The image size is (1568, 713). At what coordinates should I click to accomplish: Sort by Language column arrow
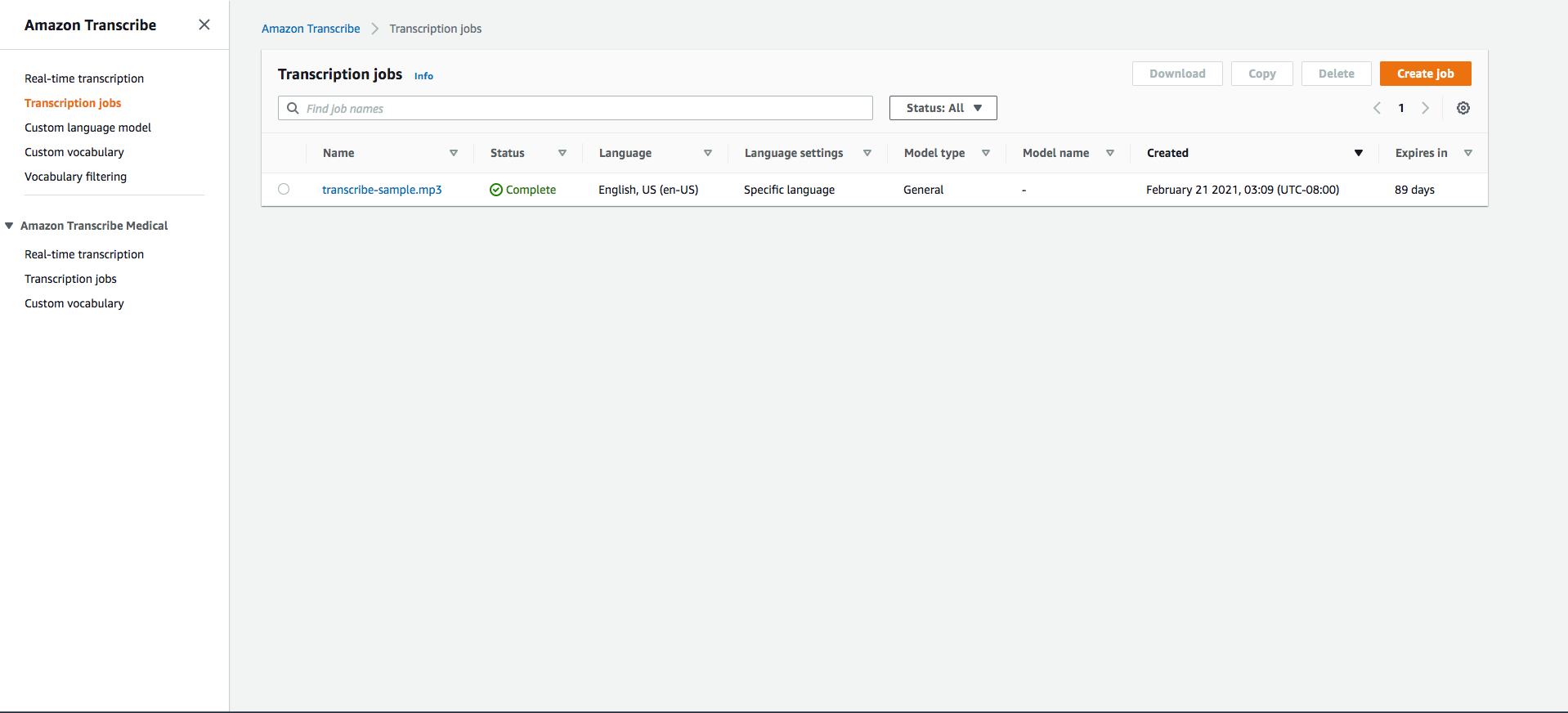[708, 153]
